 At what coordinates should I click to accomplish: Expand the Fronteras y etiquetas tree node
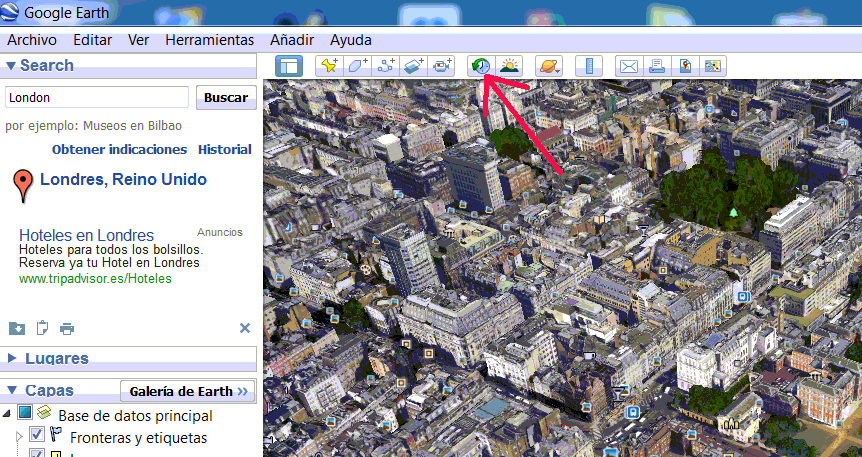(x=19, y=436)
